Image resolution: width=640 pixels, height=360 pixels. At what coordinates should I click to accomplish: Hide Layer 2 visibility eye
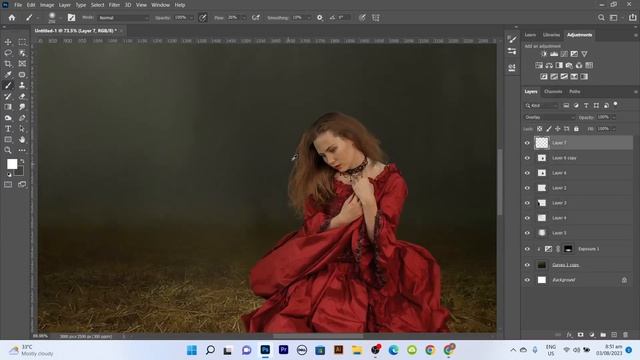click(x=527, y=188)
